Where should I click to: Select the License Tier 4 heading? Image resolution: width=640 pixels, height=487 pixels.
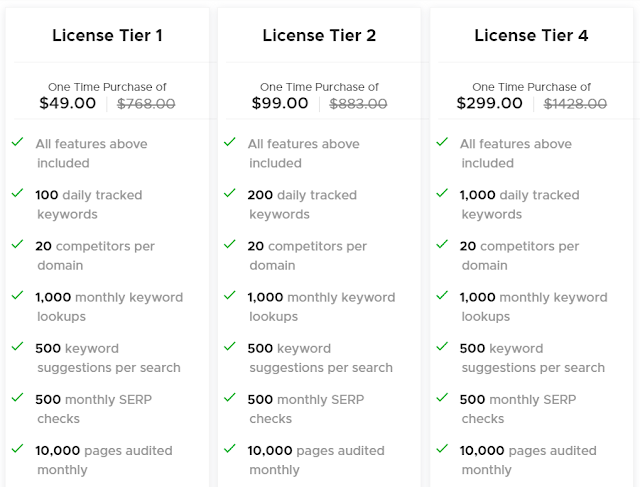click(531, 36)
